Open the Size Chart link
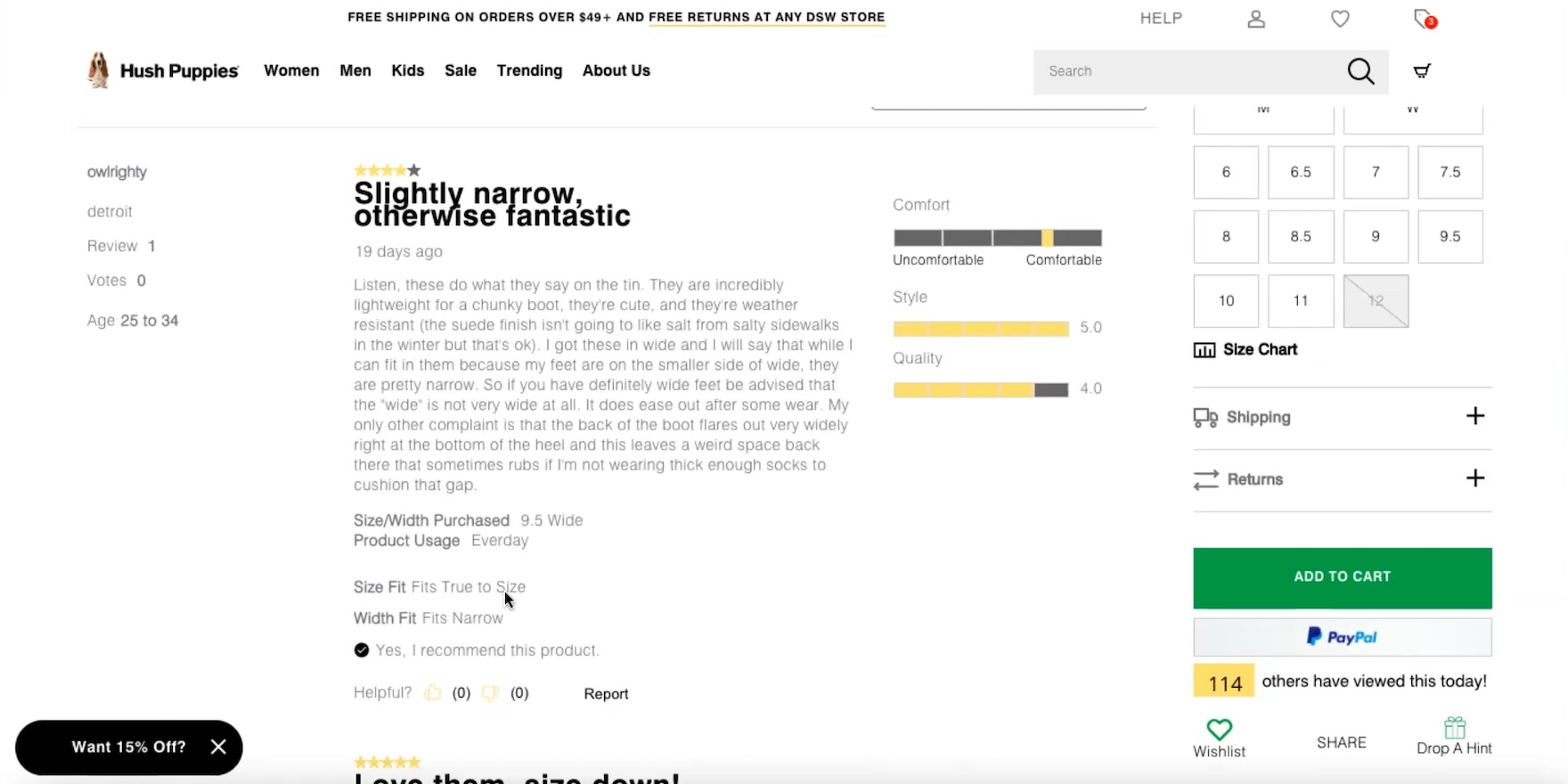 (x=1259, y=349)
